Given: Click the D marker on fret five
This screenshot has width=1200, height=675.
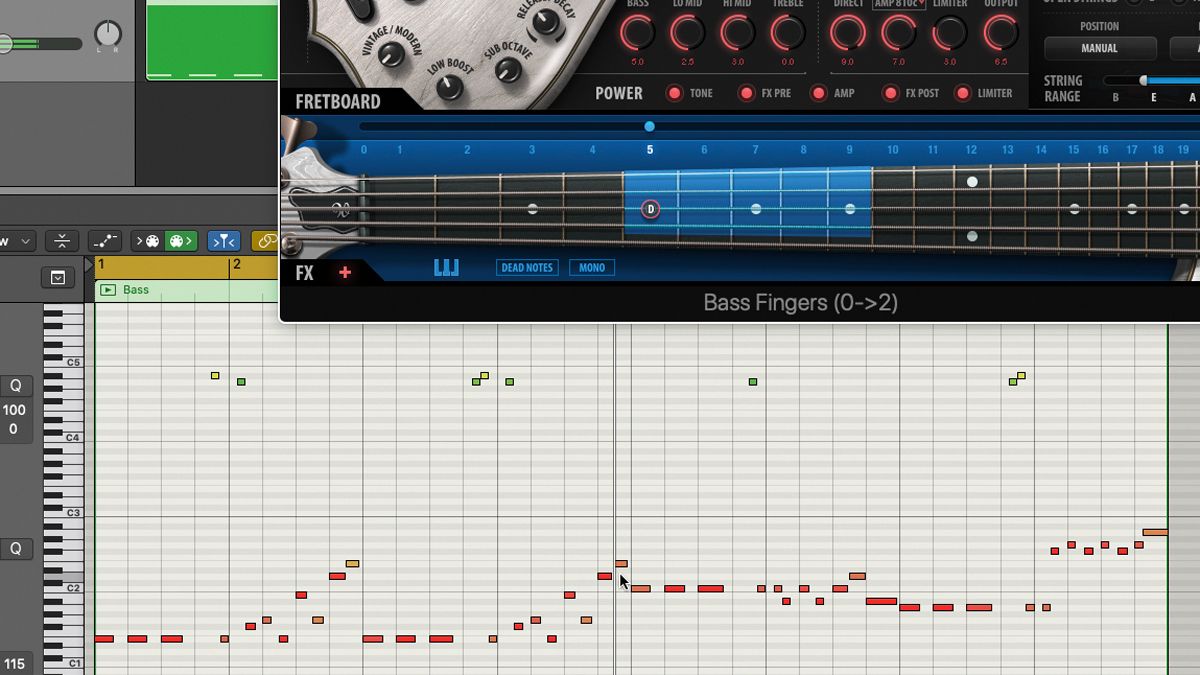Looking at the screenshot, I should point(649,210).
